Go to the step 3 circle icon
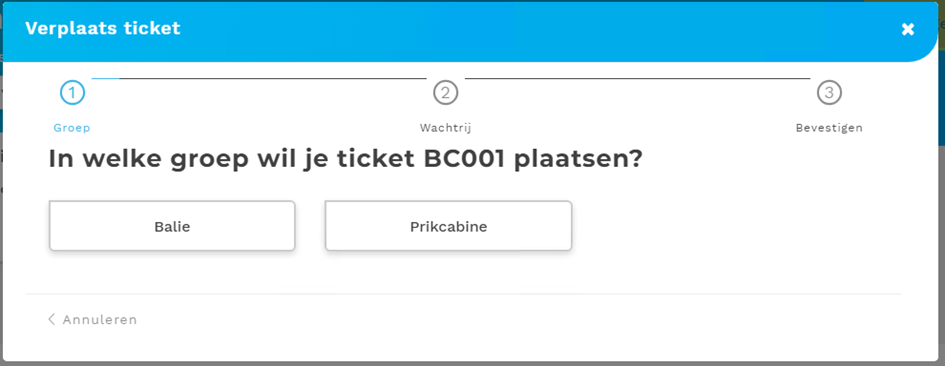The width and height of the screenshot is (945, 366). click(829, 93)
